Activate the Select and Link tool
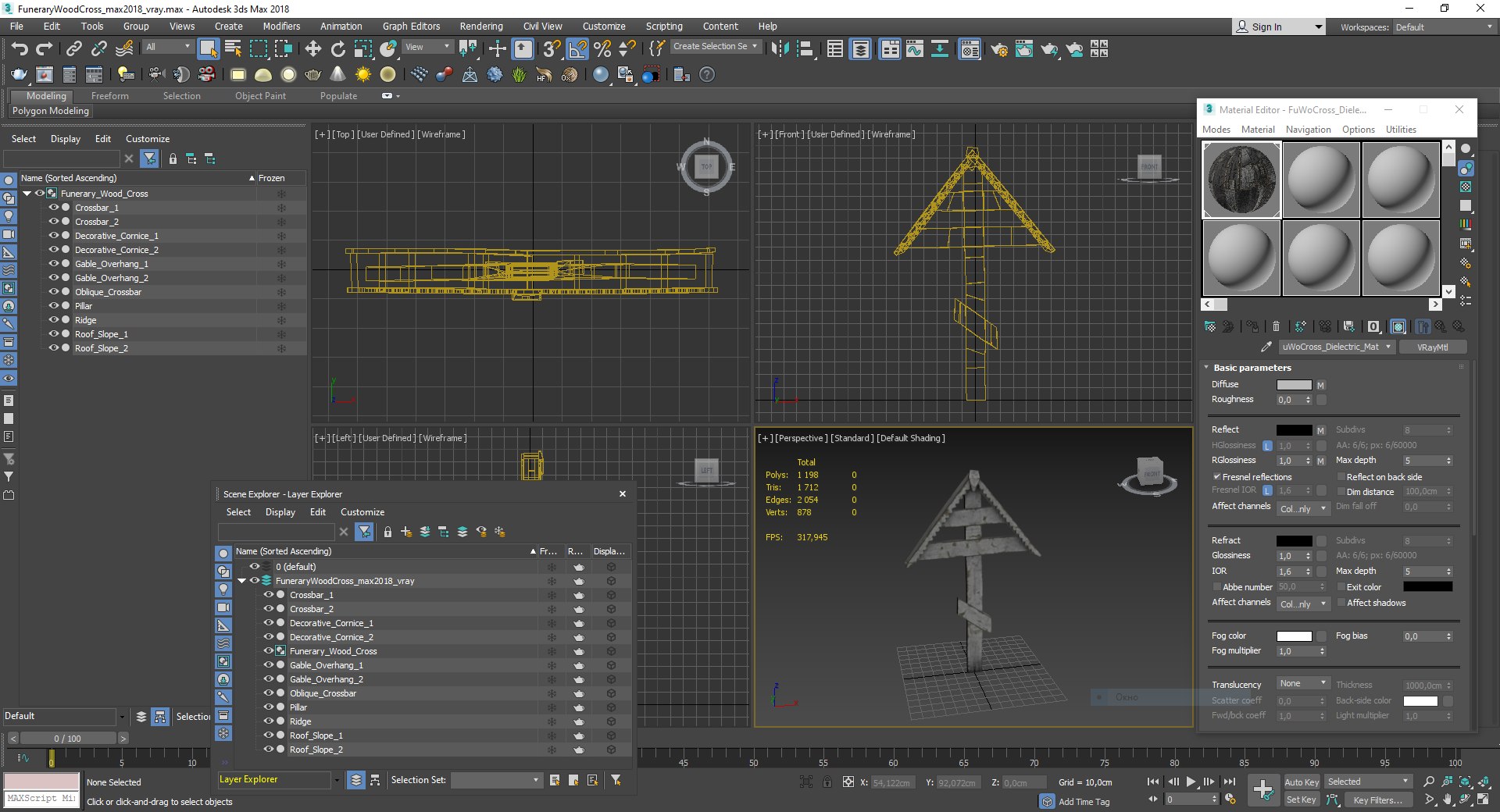Viewport: 1500px width, 812px height. coord(73,49)
